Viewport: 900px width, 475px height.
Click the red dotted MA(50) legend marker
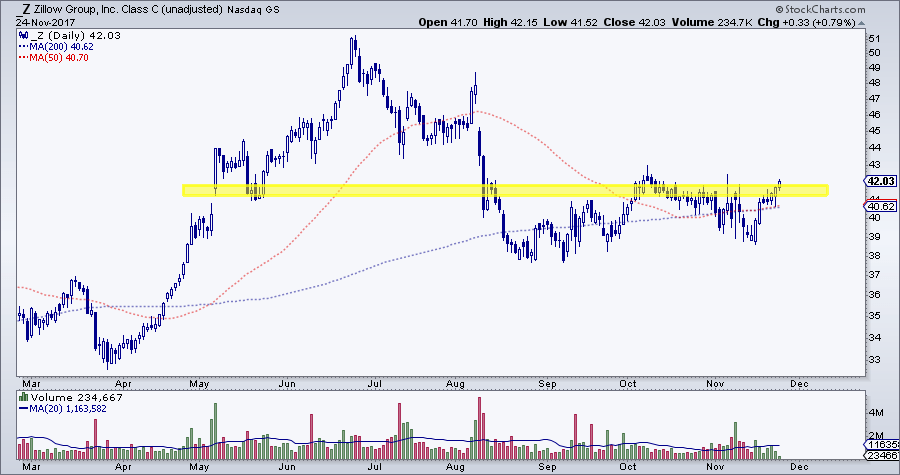coord(21,57)
